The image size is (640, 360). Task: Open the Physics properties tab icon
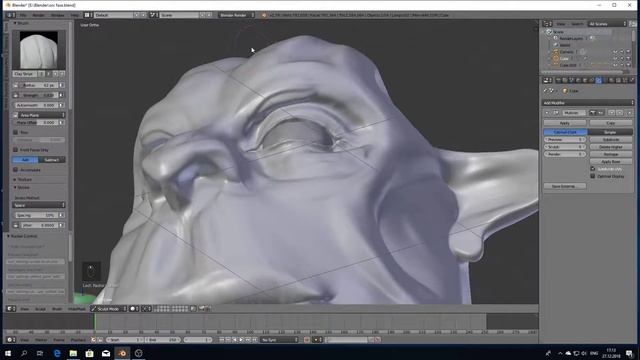pos(631,80)
